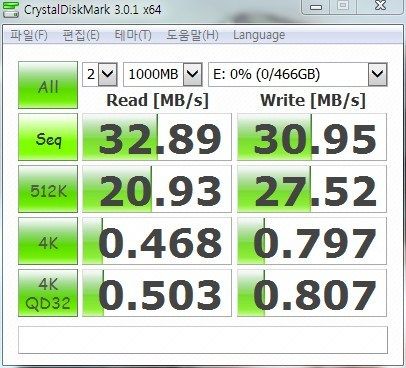Close the CrystalDiskMark window
Screen dimensions: 406x368
(x=380, y=6)
